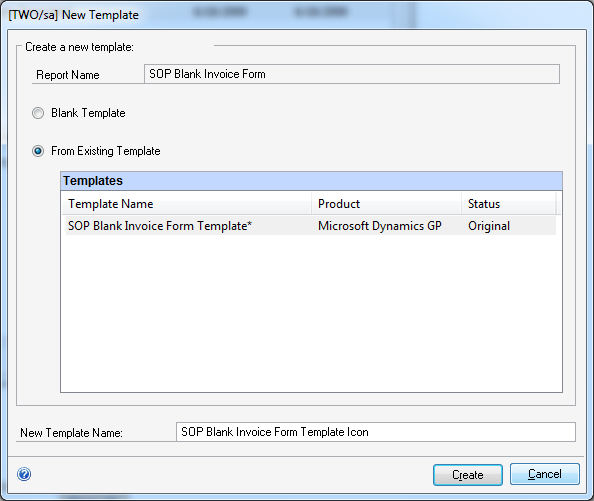Click the Original status cell
The image size is (594, 501).
[x=489, y=226]
